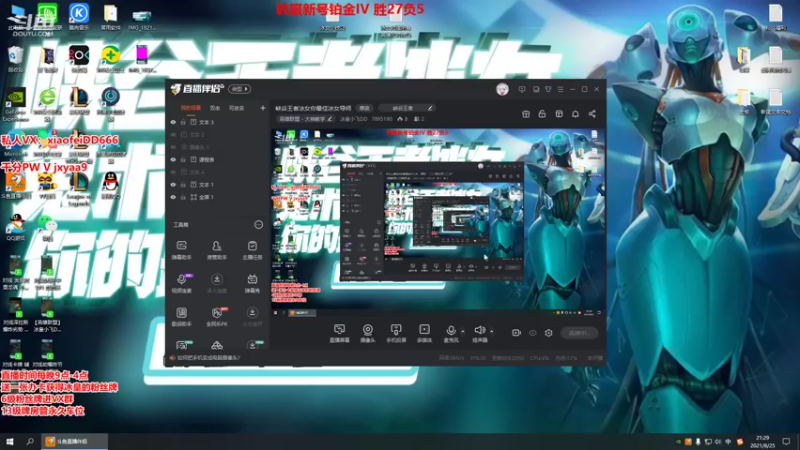Toggle lock on 文本 1 layer
Screen dimensions: 800x450
tap(183, 185)
